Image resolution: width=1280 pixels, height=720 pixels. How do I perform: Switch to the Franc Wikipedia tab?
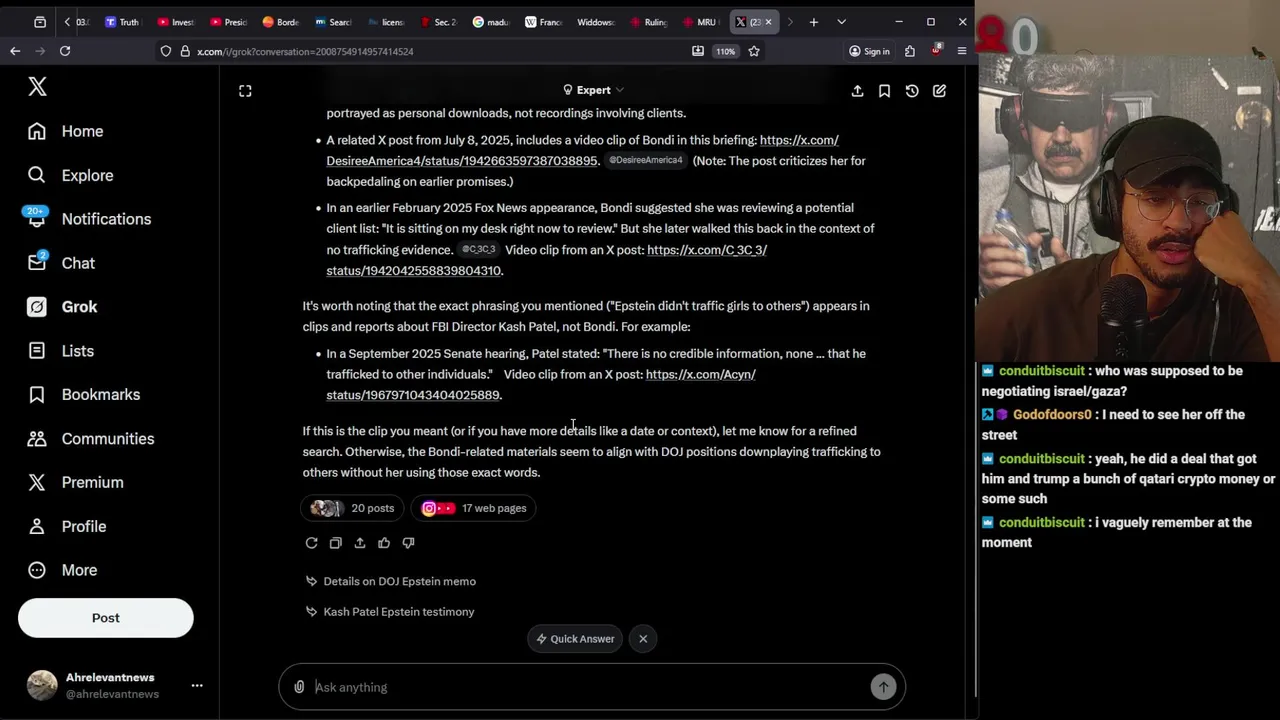543,22
